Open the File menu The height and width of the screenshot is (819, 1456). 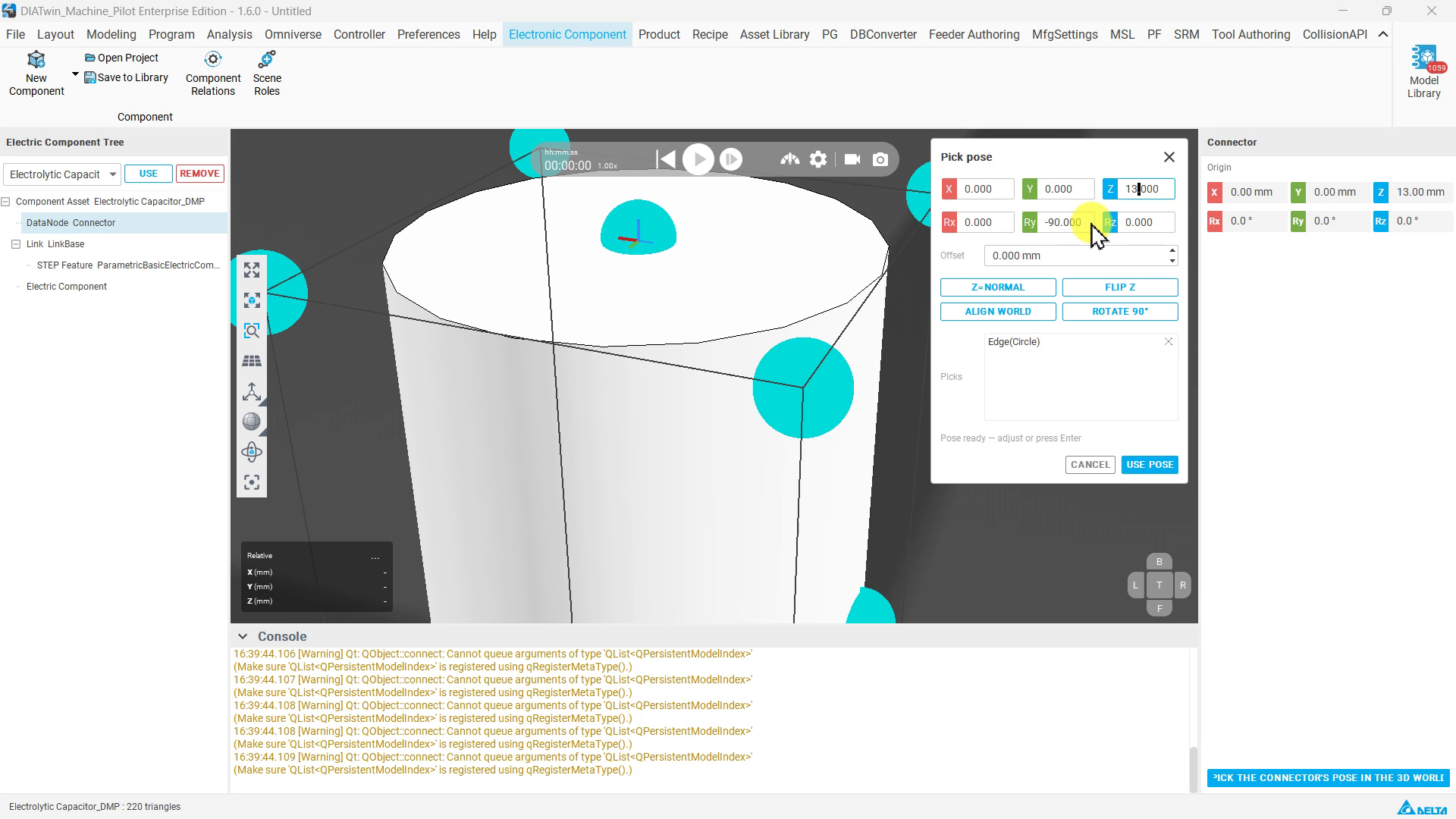click(x=15, y=34)
